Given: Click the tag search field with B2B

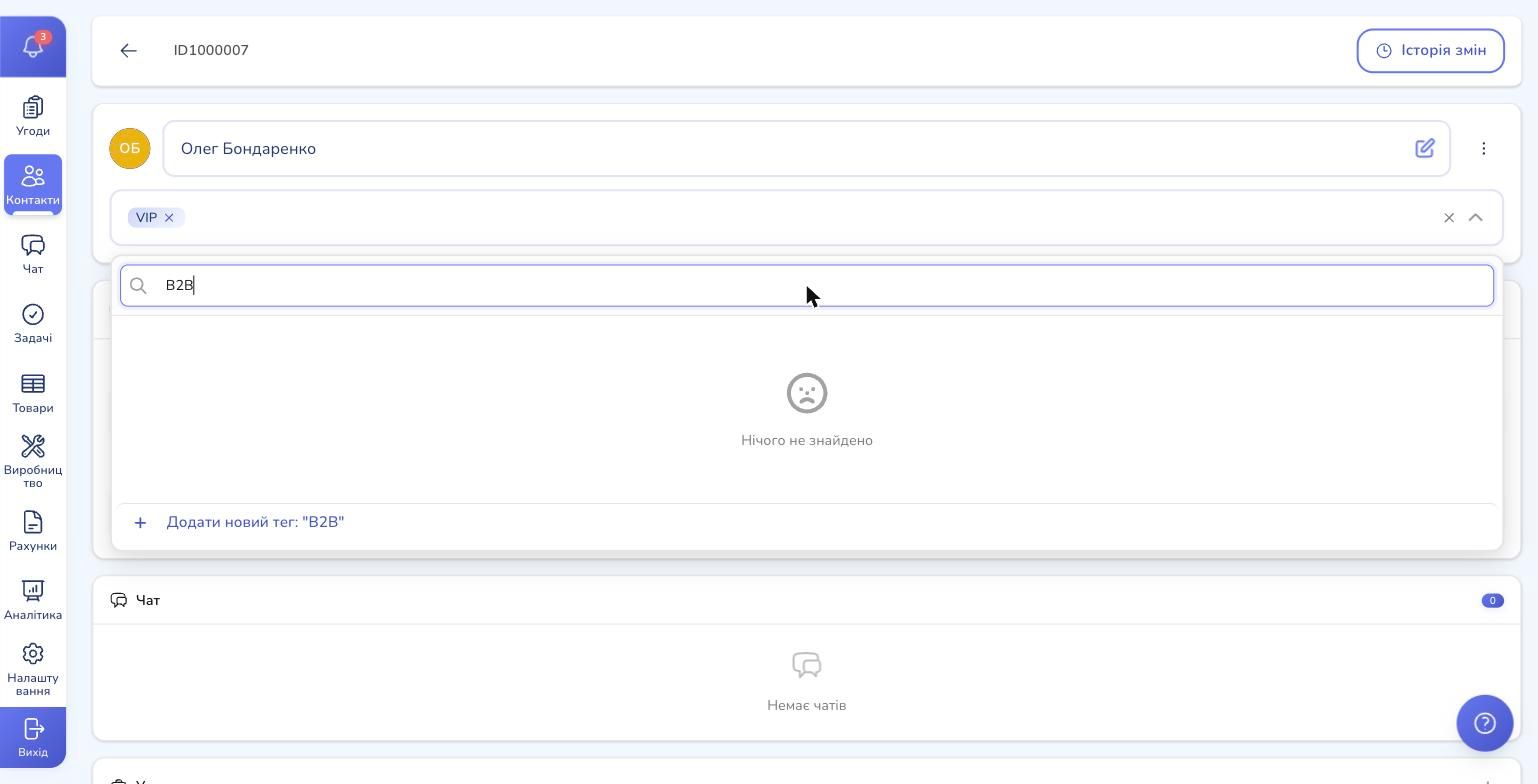Looking at the screenshot, I should coord(807,285).
